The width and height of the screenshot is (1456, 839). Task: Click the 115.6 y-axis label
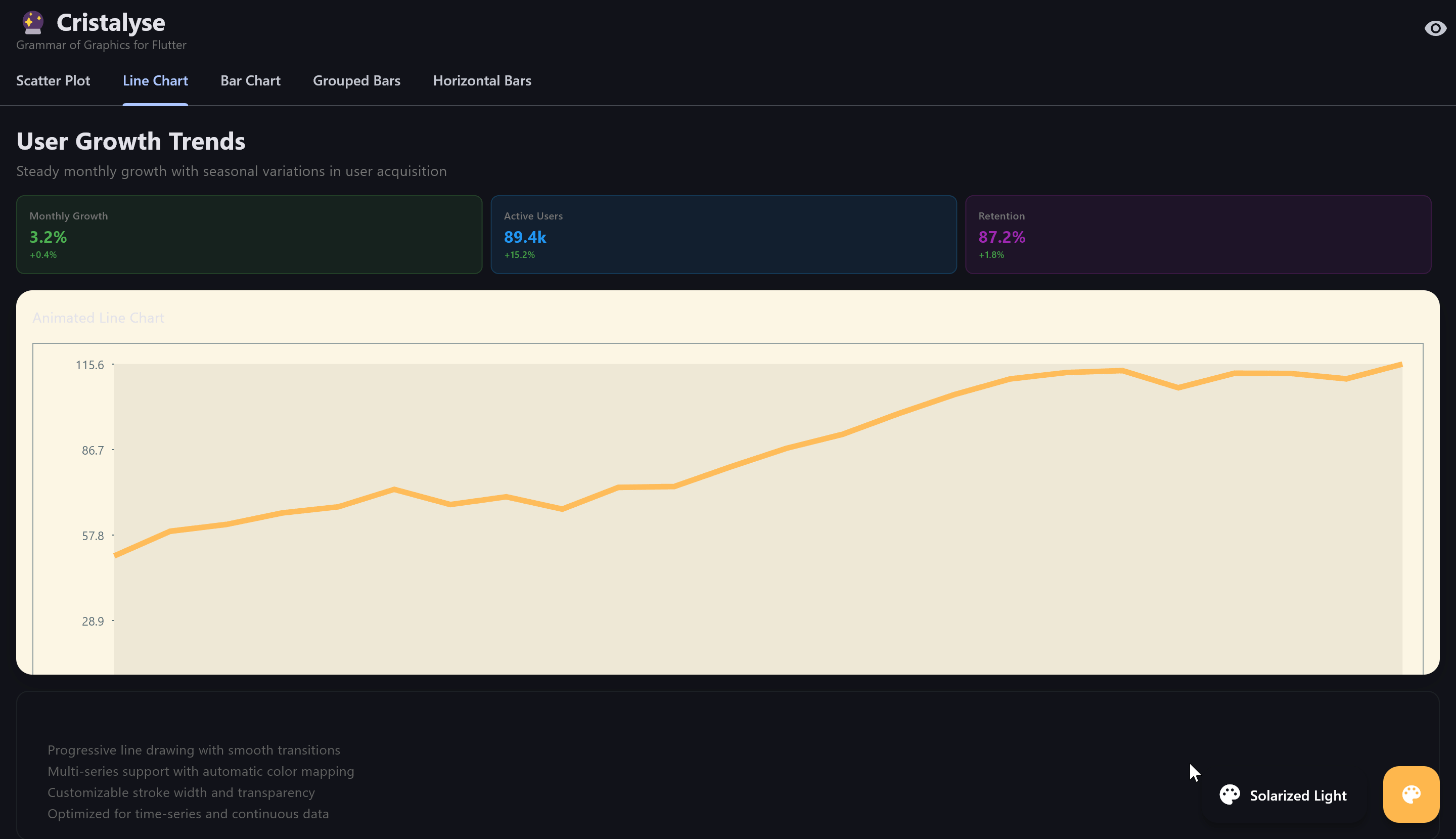pyautogui.click(x=90, y=365)
